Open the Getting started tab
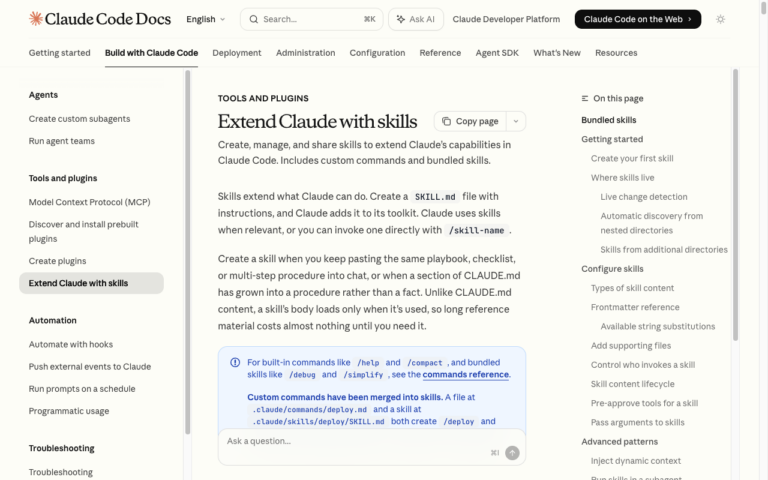768x480 pixels. (x=59, y=52)
